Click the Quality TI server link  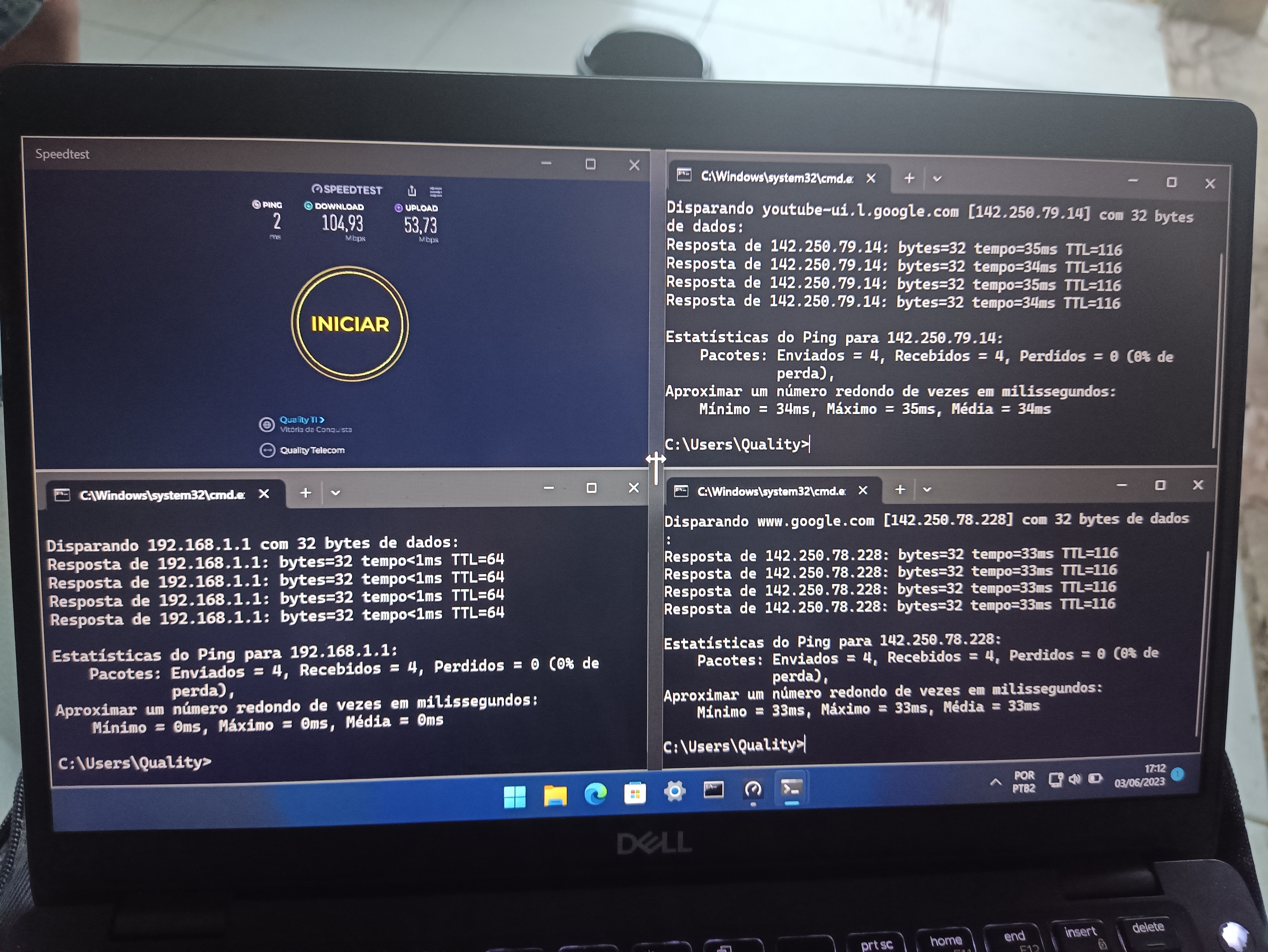[302, 420]
